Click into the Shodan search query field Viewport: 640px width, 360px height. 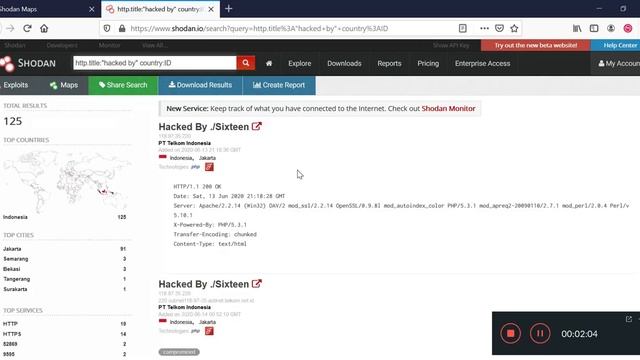click(155, 63)
